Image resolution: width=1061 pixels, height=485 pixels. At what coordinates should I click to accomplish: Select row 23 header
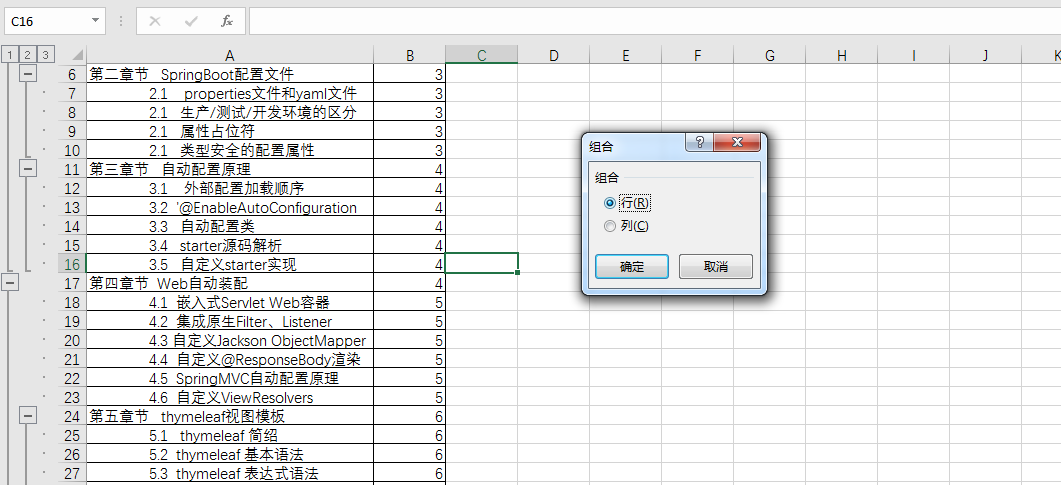[72, 396]
